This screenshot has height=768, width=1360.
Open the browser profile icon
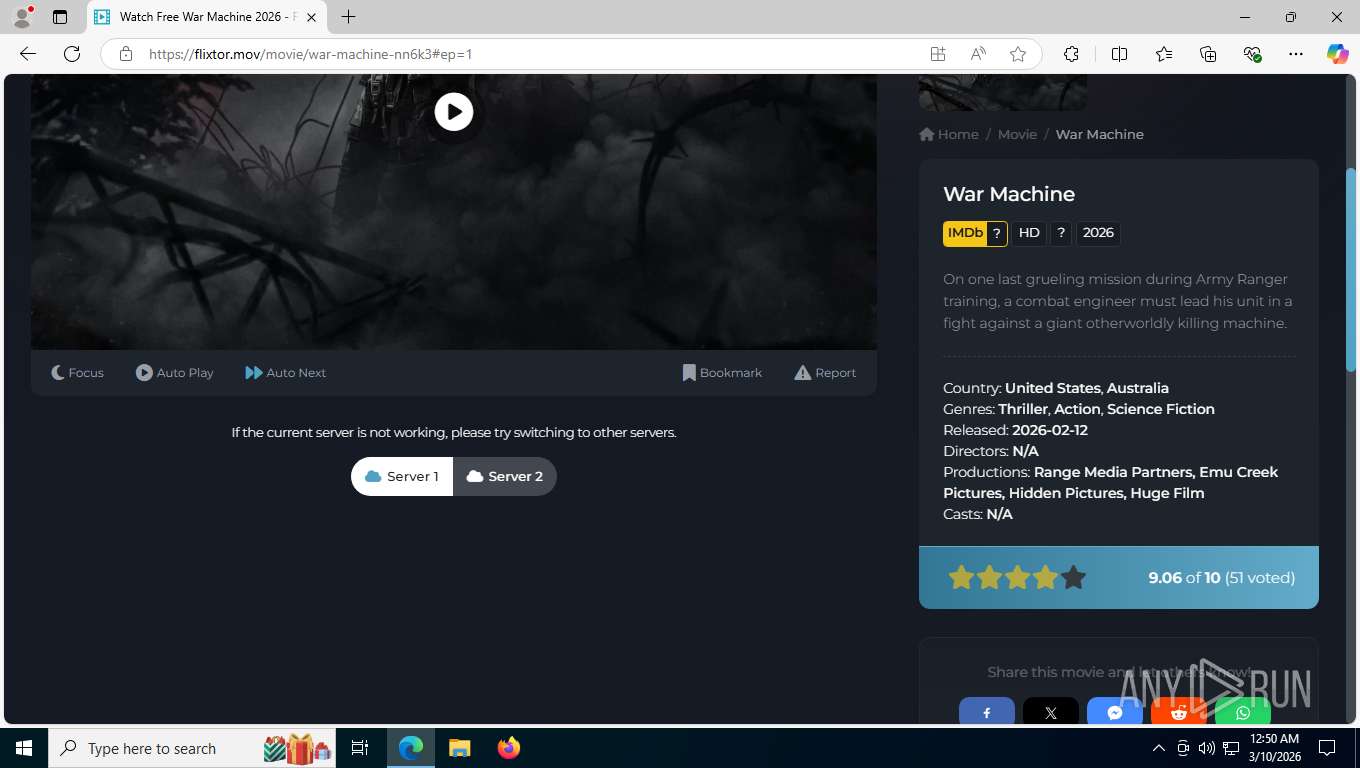pos(22,17)
